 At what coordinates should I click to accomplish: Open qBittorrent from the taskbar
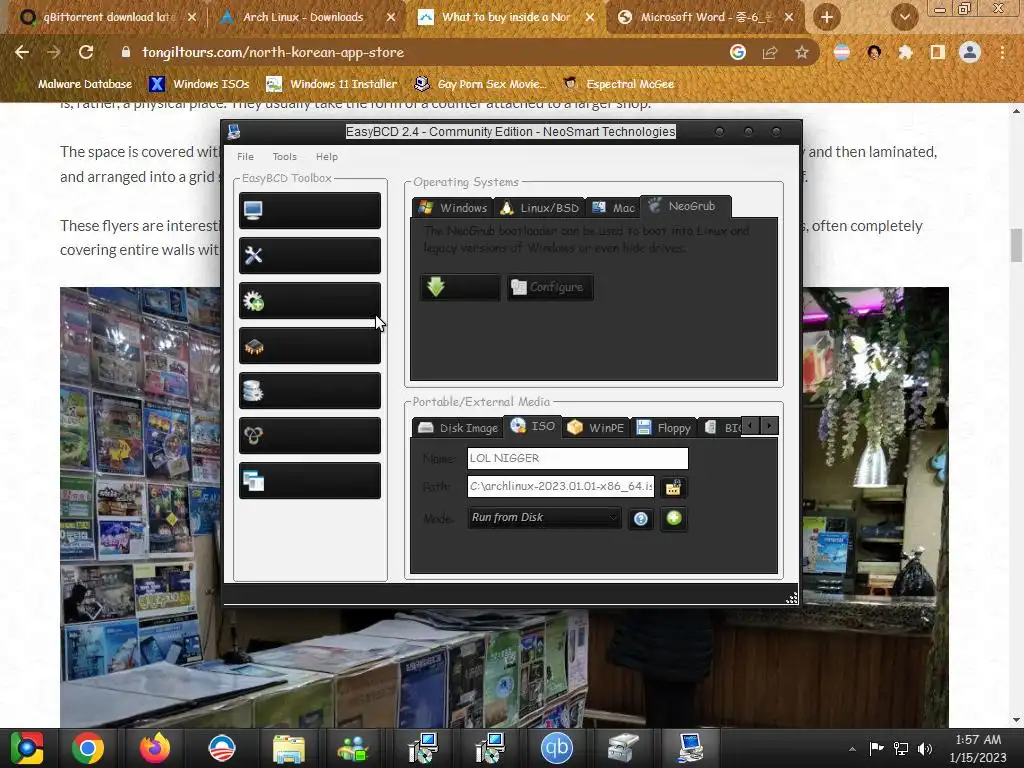[556, 748]
